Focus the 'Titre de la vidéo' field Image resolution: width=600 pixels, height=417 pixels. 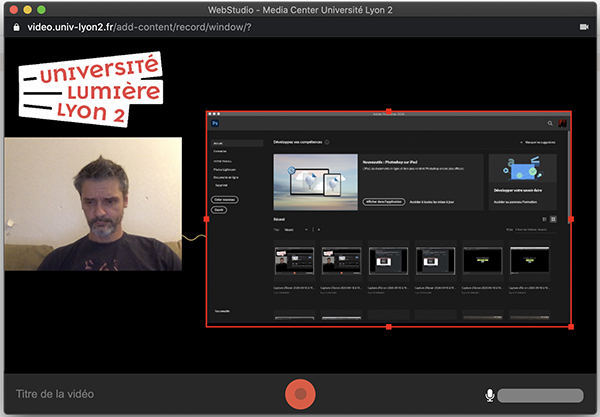pyautogui.click(x=55, y=394)
